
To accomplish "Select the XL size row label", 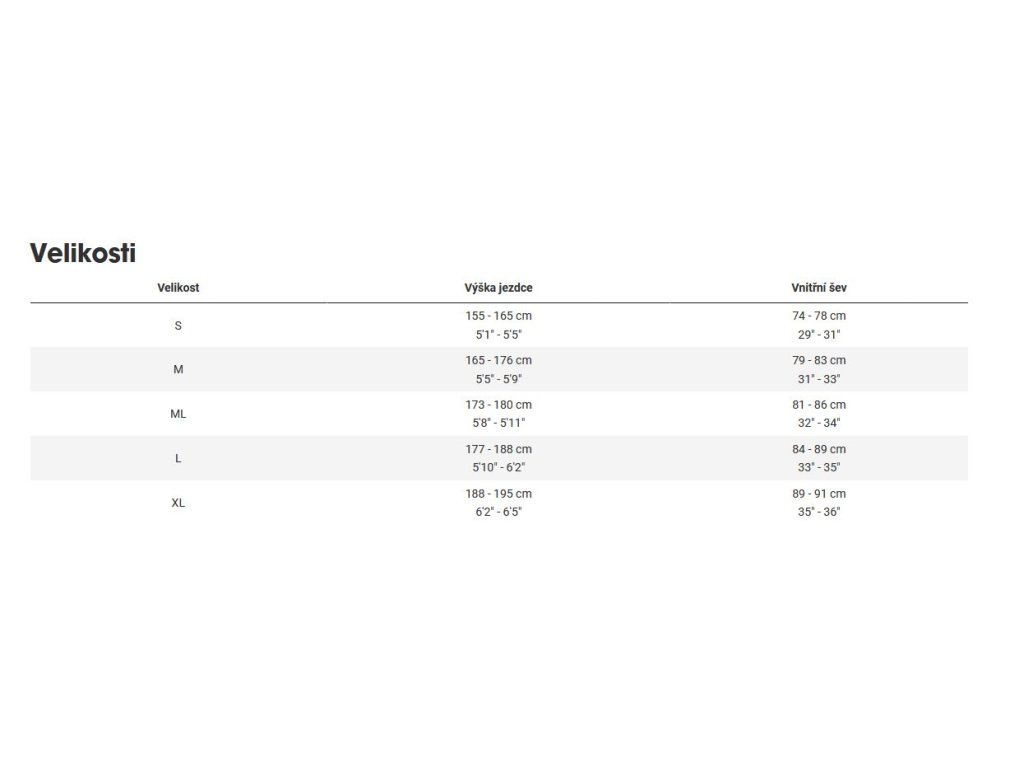I will (x=178, y=503).
